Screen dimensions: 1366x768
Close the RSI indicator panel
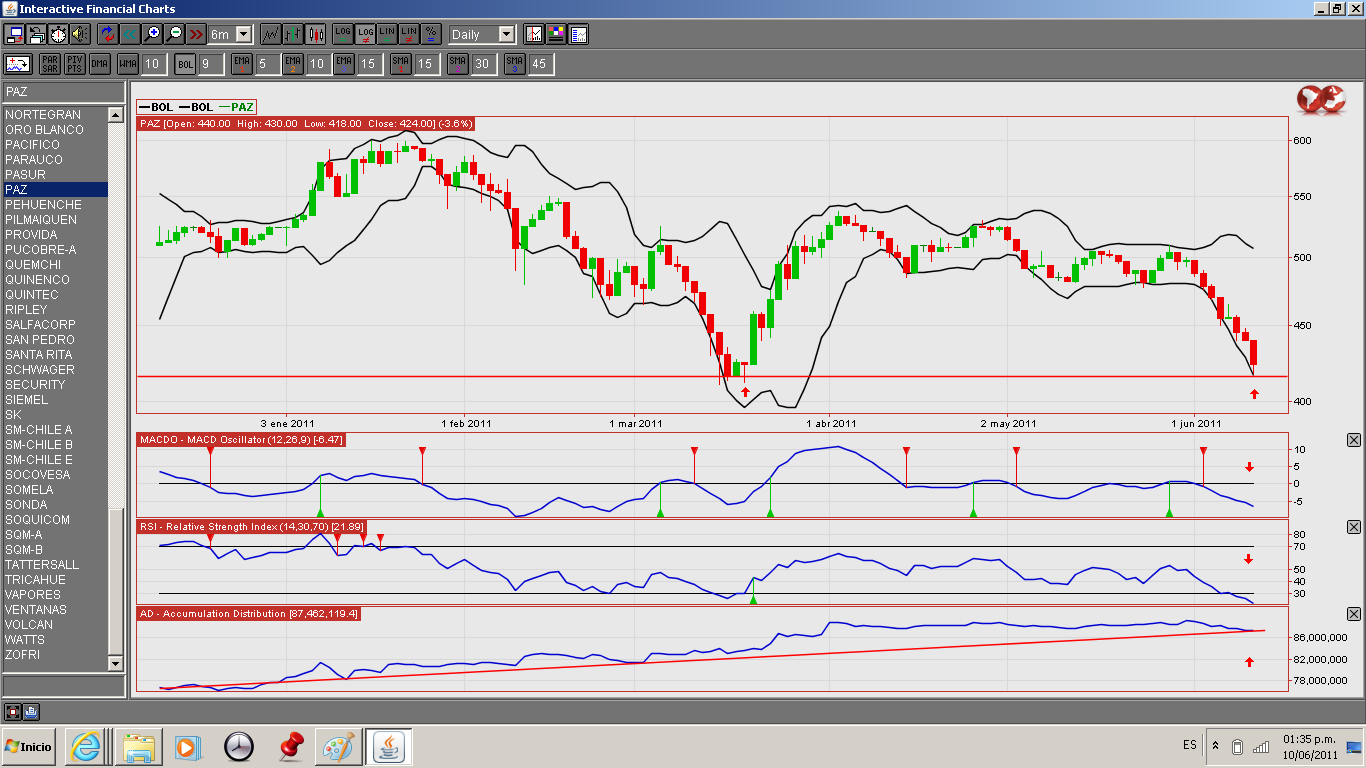(1354, 527)
